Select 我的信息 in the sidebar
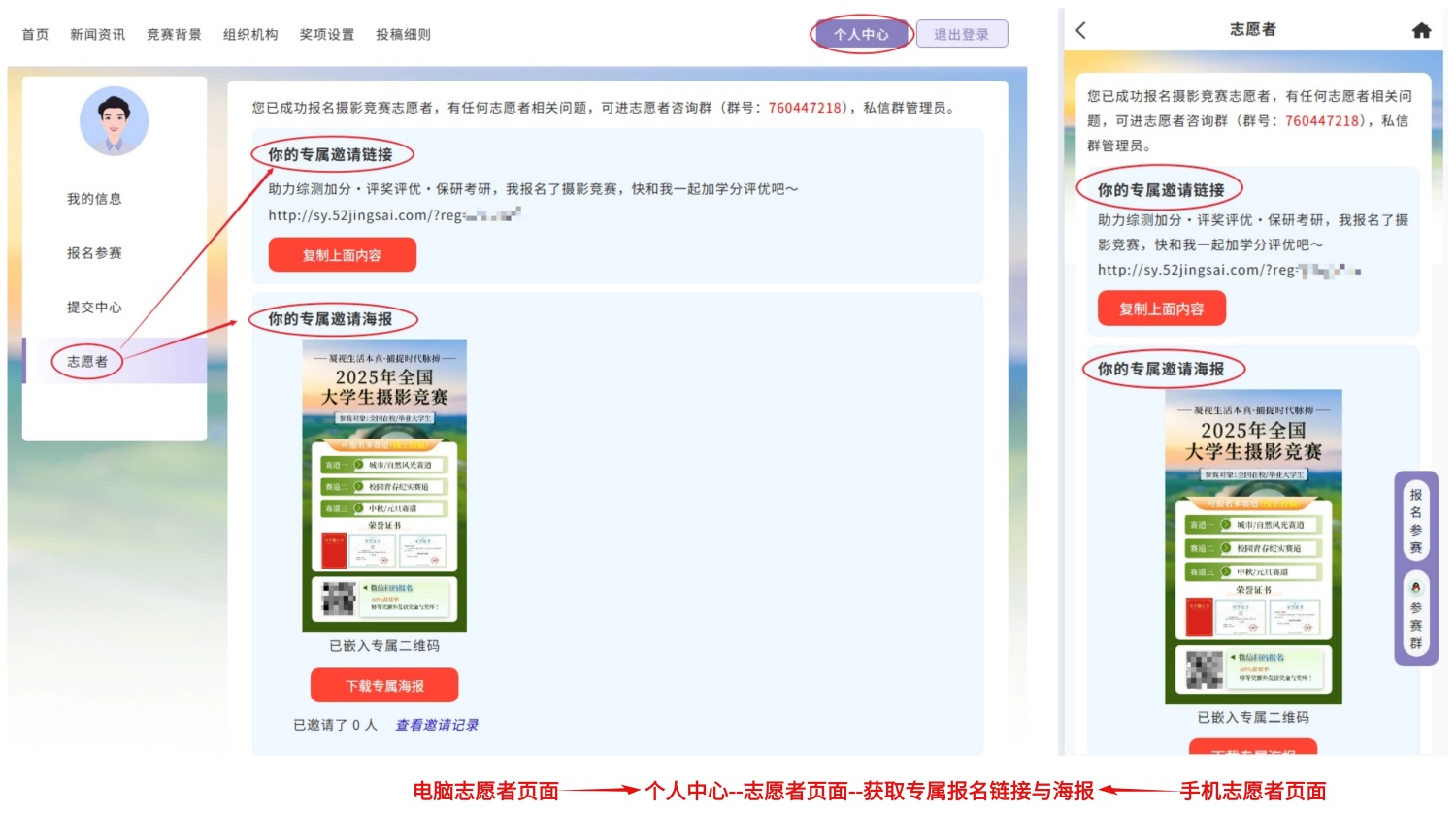1456x813 pixels. pos(94,199)
